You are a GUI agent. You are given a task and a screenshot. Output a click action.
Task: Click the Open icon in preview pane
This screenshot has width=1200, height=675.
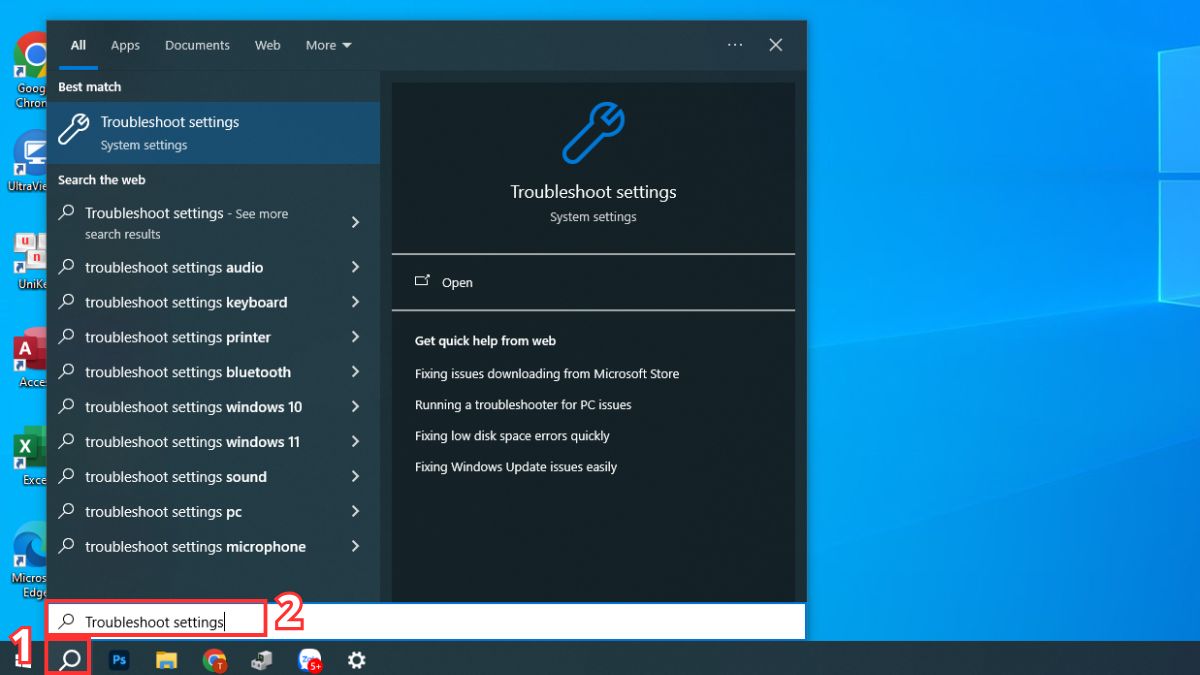point(422,282)
